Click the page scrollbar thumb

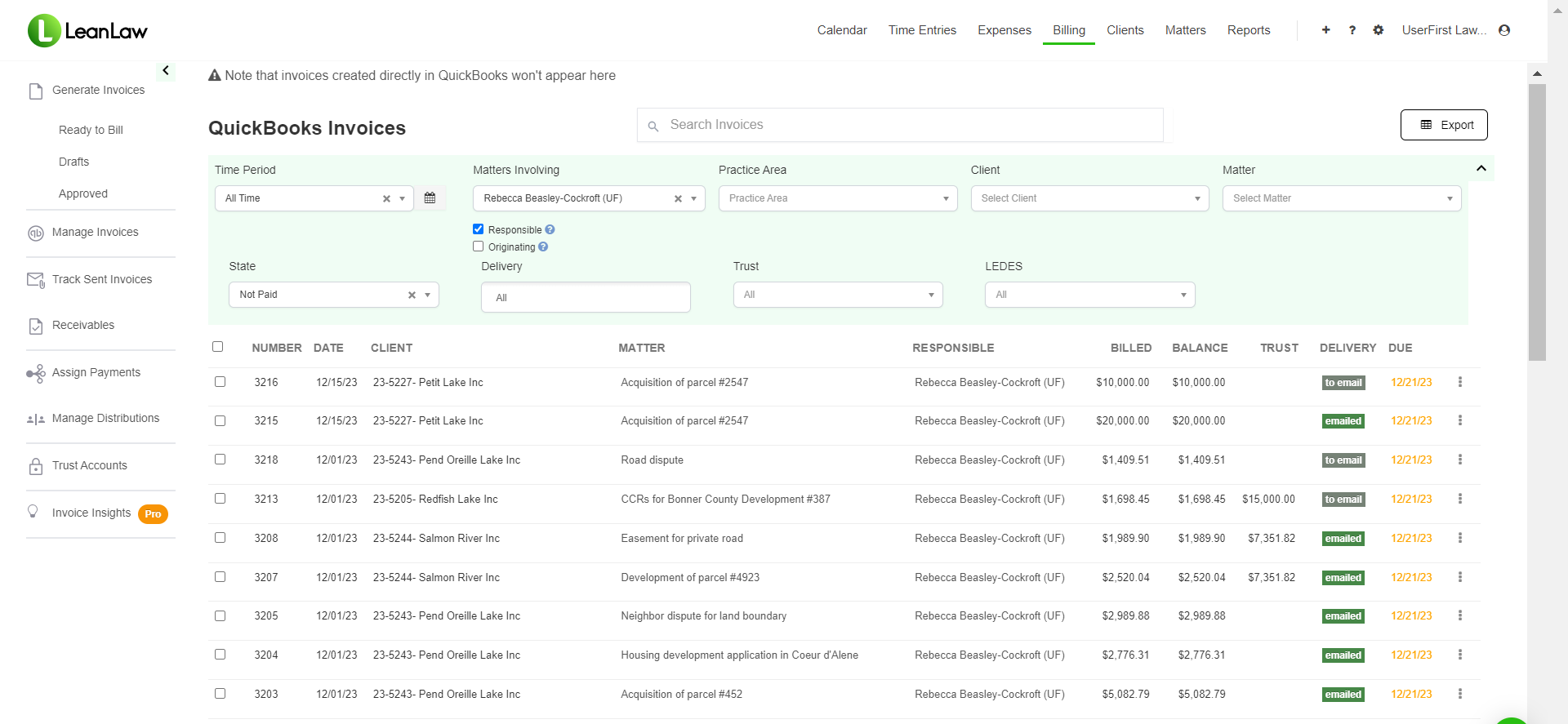tap(1537, 222)
